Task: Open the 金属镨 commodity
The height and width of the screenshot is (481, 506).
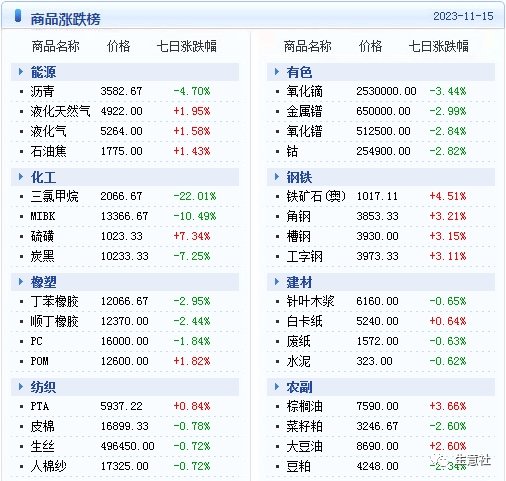Action: click(304, 111)
